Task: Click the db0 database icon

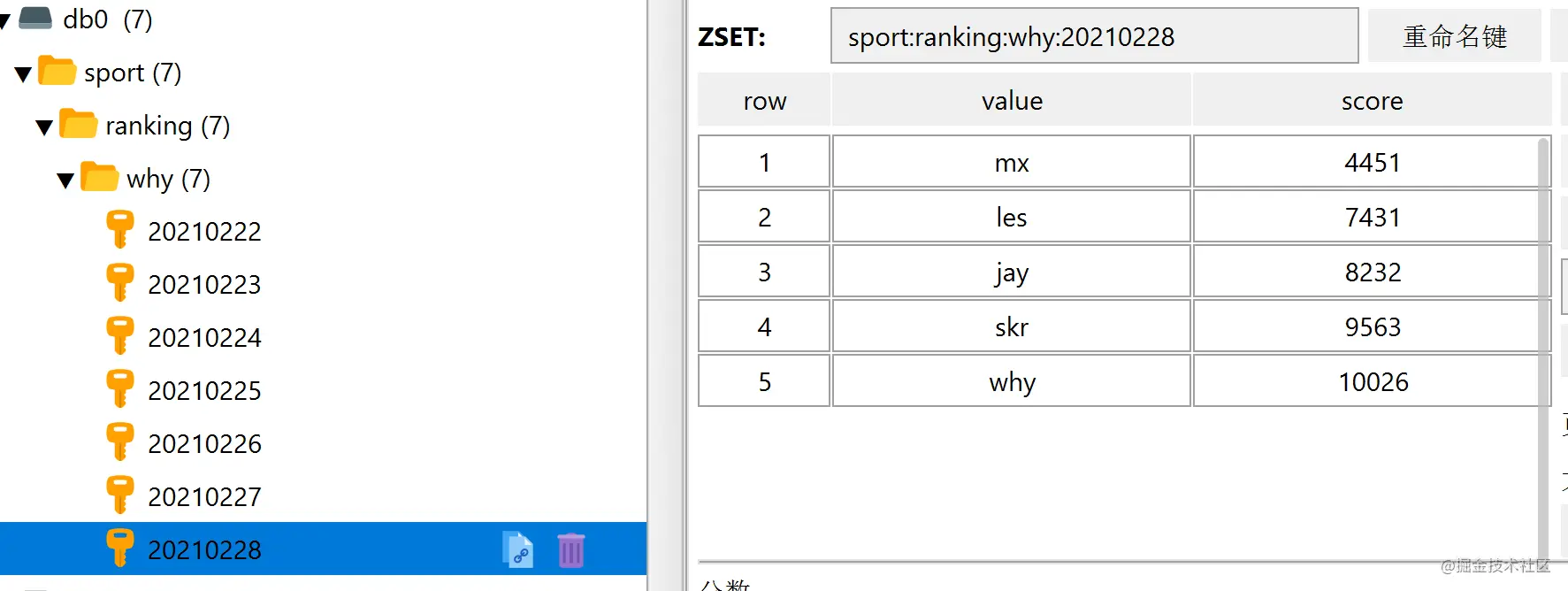Action: point(35,18)
